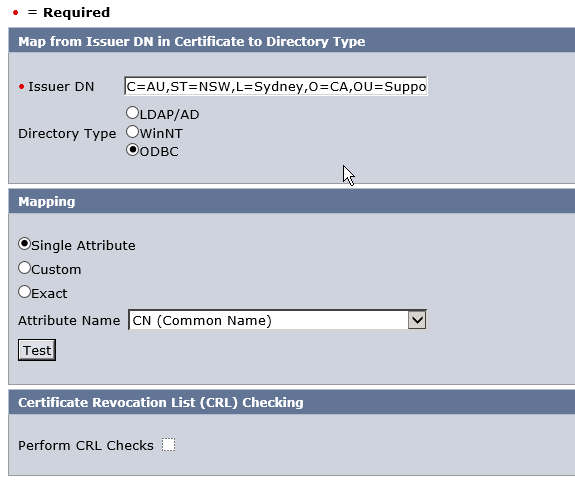Click the Attribute Name dropdown arrow
This screenshot has width=575, height=500.
(417, 320)
